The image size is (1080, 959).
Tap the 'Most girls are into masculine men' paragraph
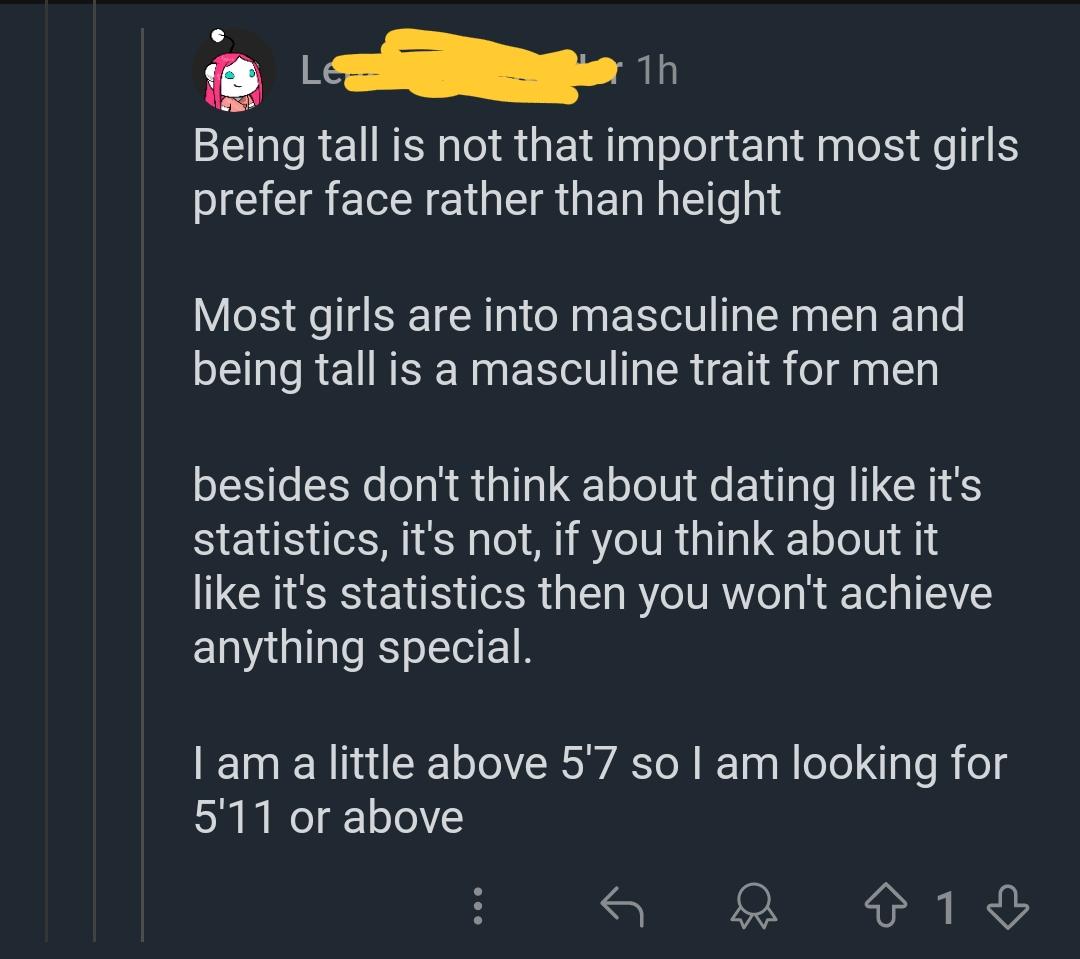pos(579,342)
